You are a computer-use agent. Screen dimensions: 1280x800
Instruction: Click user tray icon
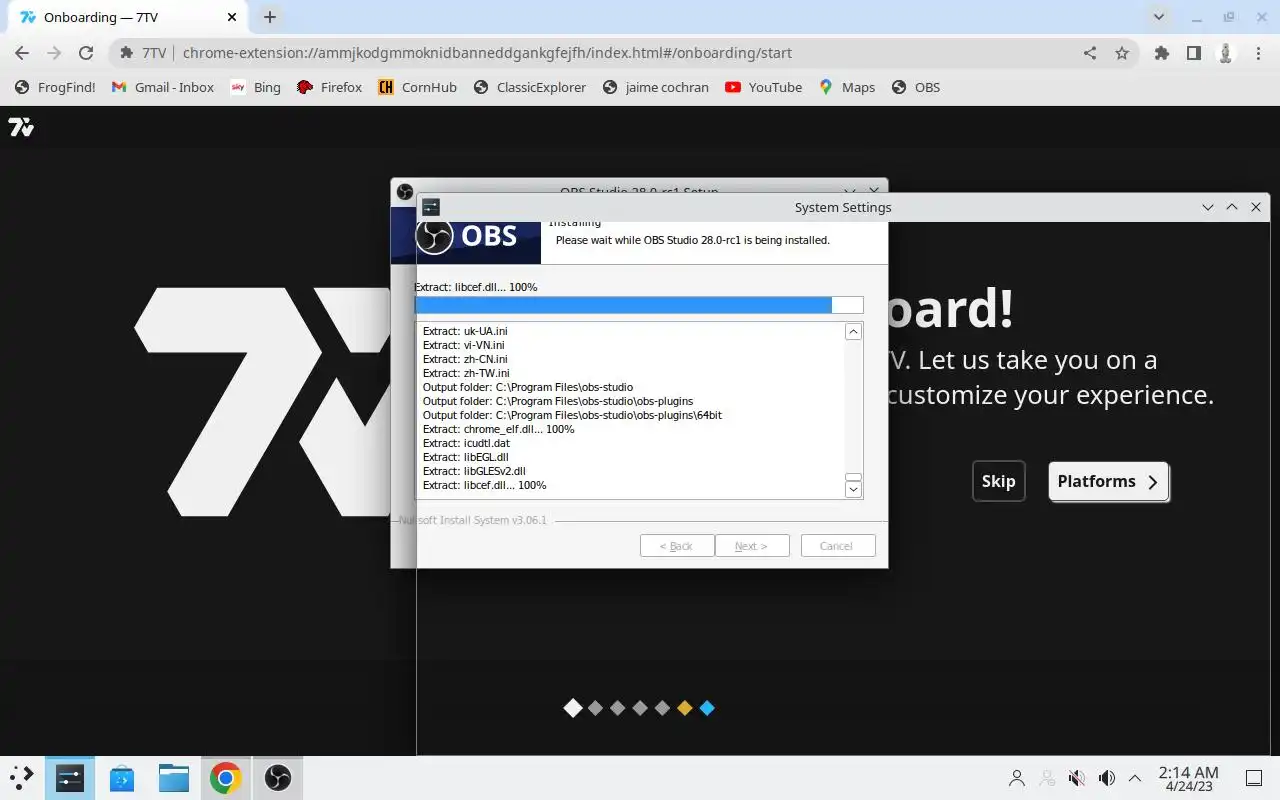click(1017, 777)
